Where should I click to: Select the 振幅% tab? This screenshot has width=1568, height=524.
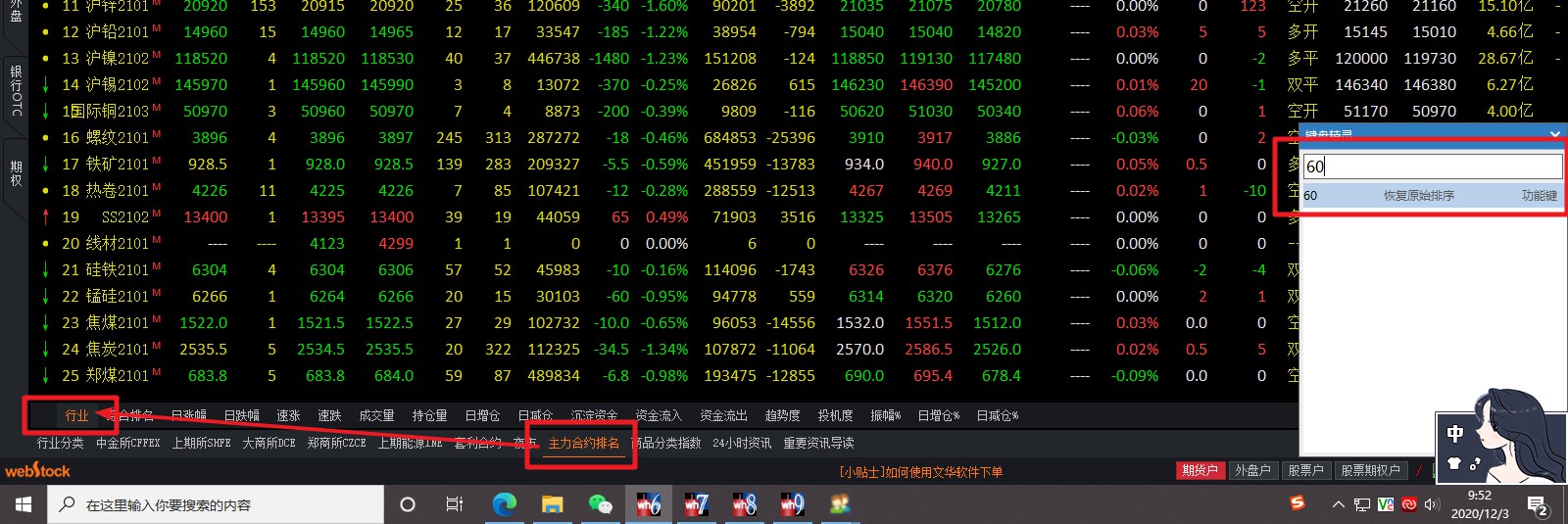[x=886, y=416]
